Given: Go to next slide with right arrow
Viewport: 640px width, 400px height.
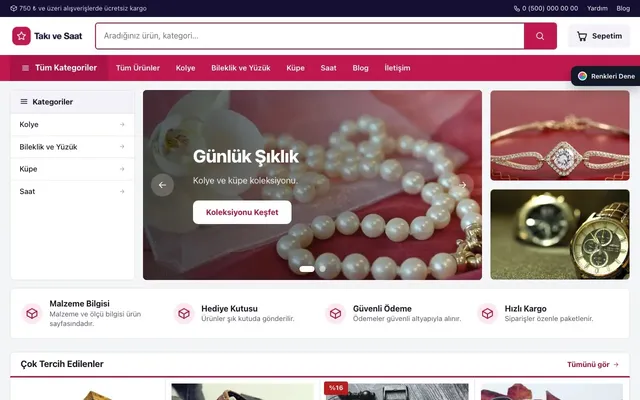Looking at the screenshot, I should pos(462,185).
